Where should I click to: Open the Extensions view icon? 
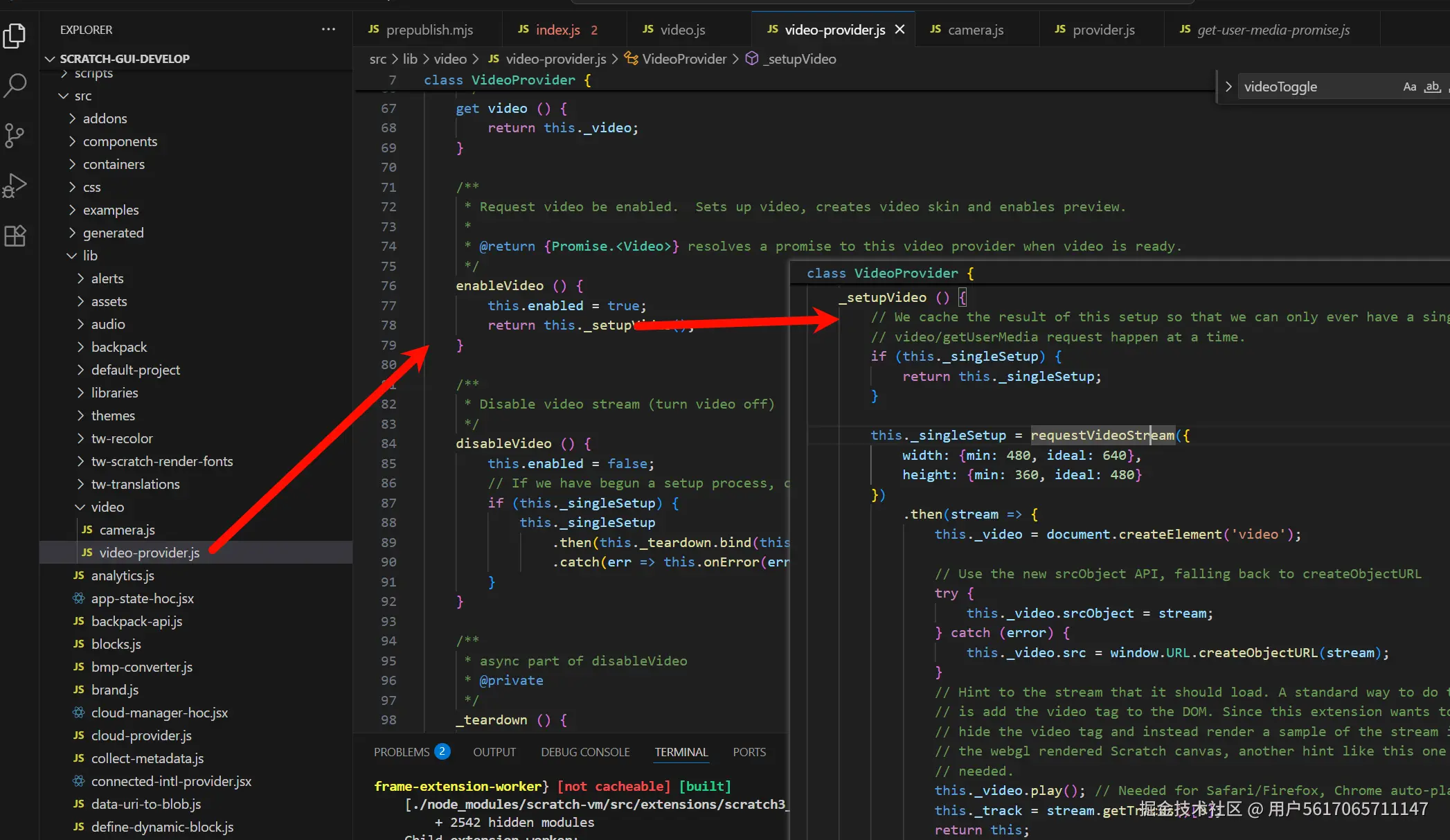15,236
